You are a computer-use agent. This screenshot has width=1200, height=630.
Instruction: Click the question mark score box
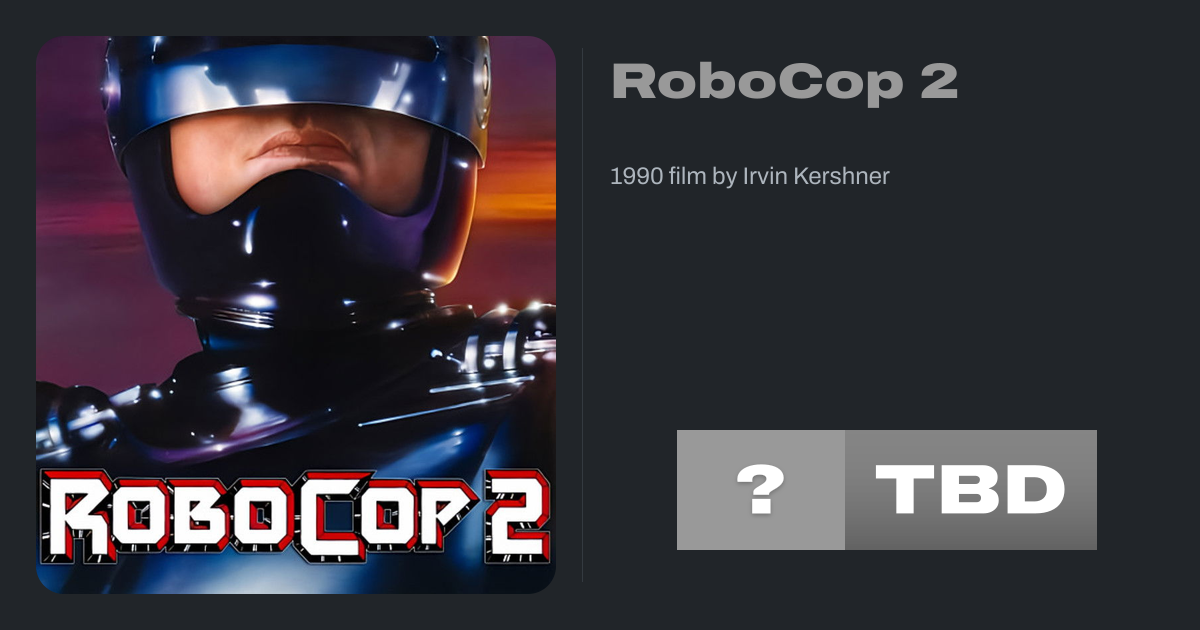click(x=761, y=490)
